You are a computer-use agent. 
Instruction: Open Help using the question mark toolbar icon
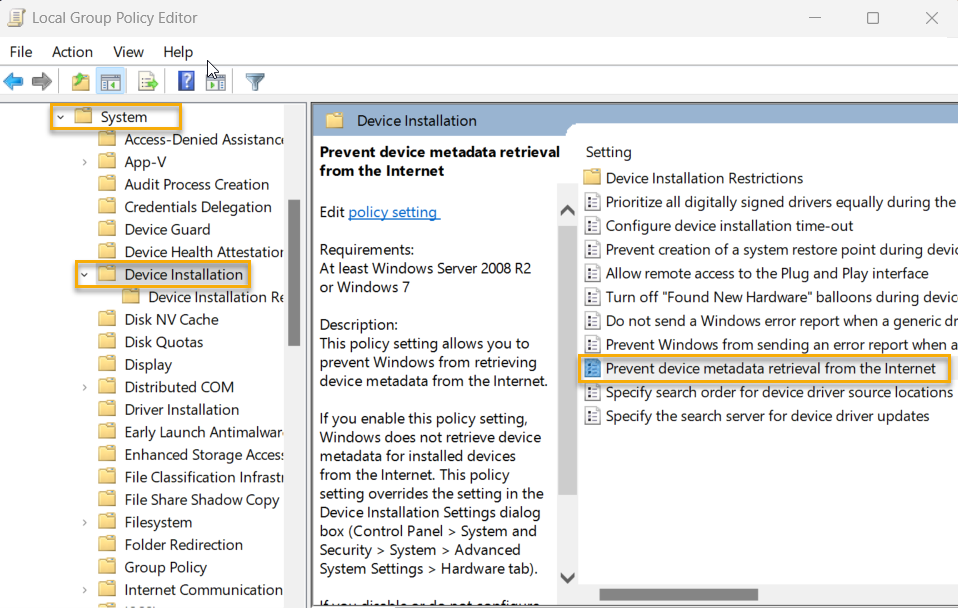tap(186, 81)
